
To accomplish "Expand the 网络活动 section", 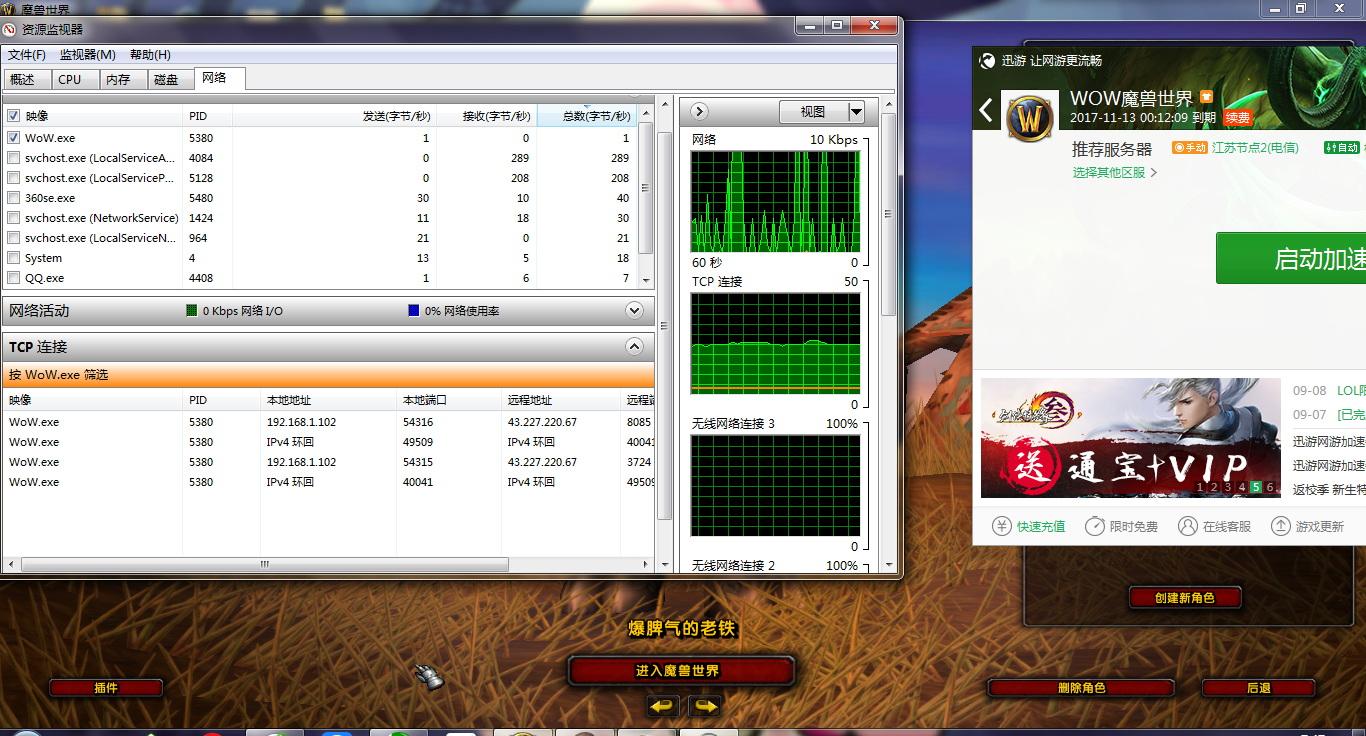I will (633, 311).
